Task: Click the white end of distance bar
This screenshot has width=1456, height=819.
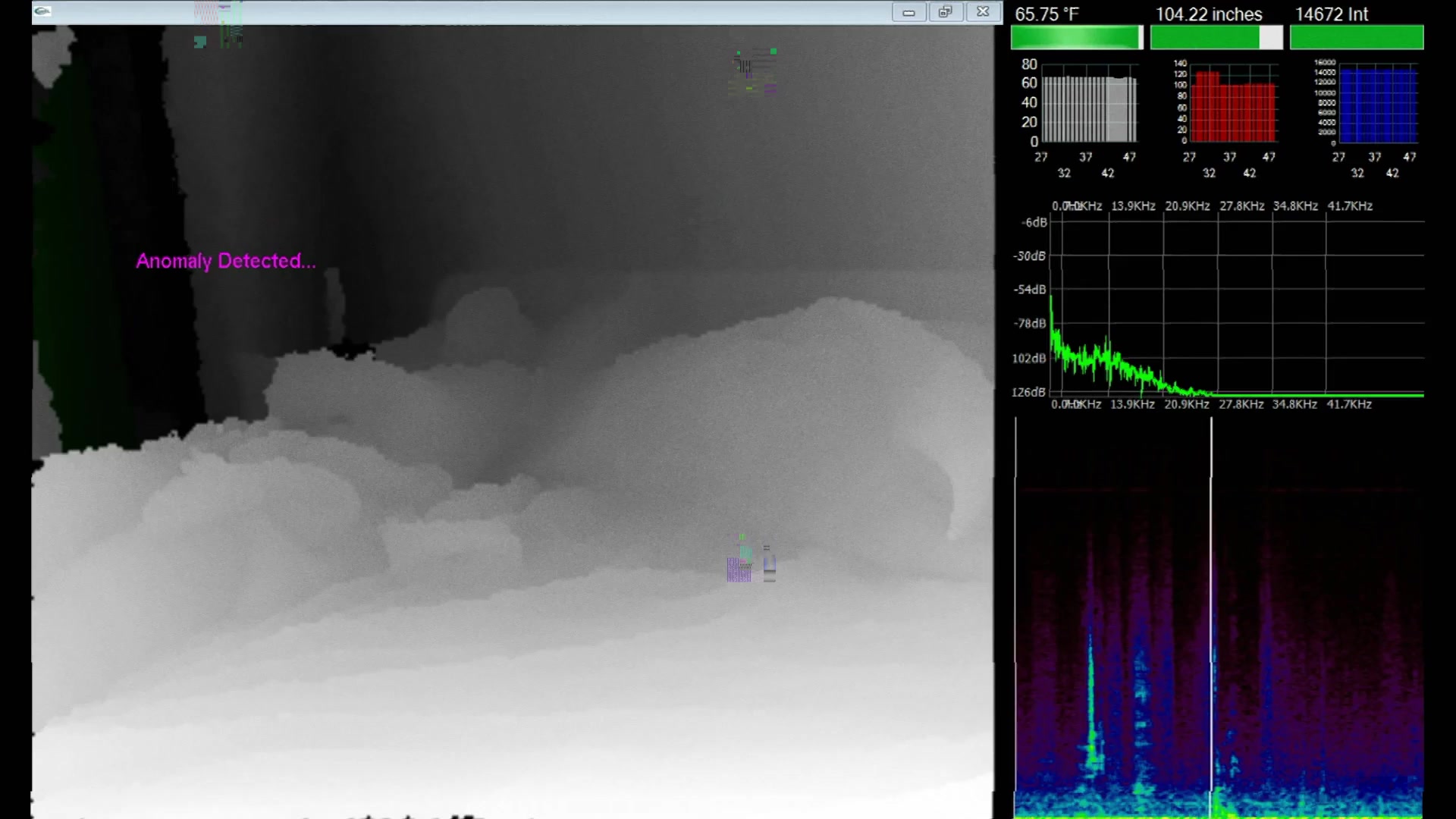Action: pos(1271,37)
